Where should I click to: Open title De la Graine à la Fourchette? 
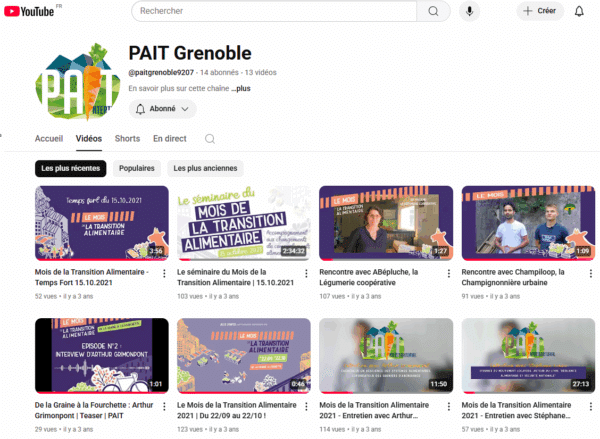[94, 410]
